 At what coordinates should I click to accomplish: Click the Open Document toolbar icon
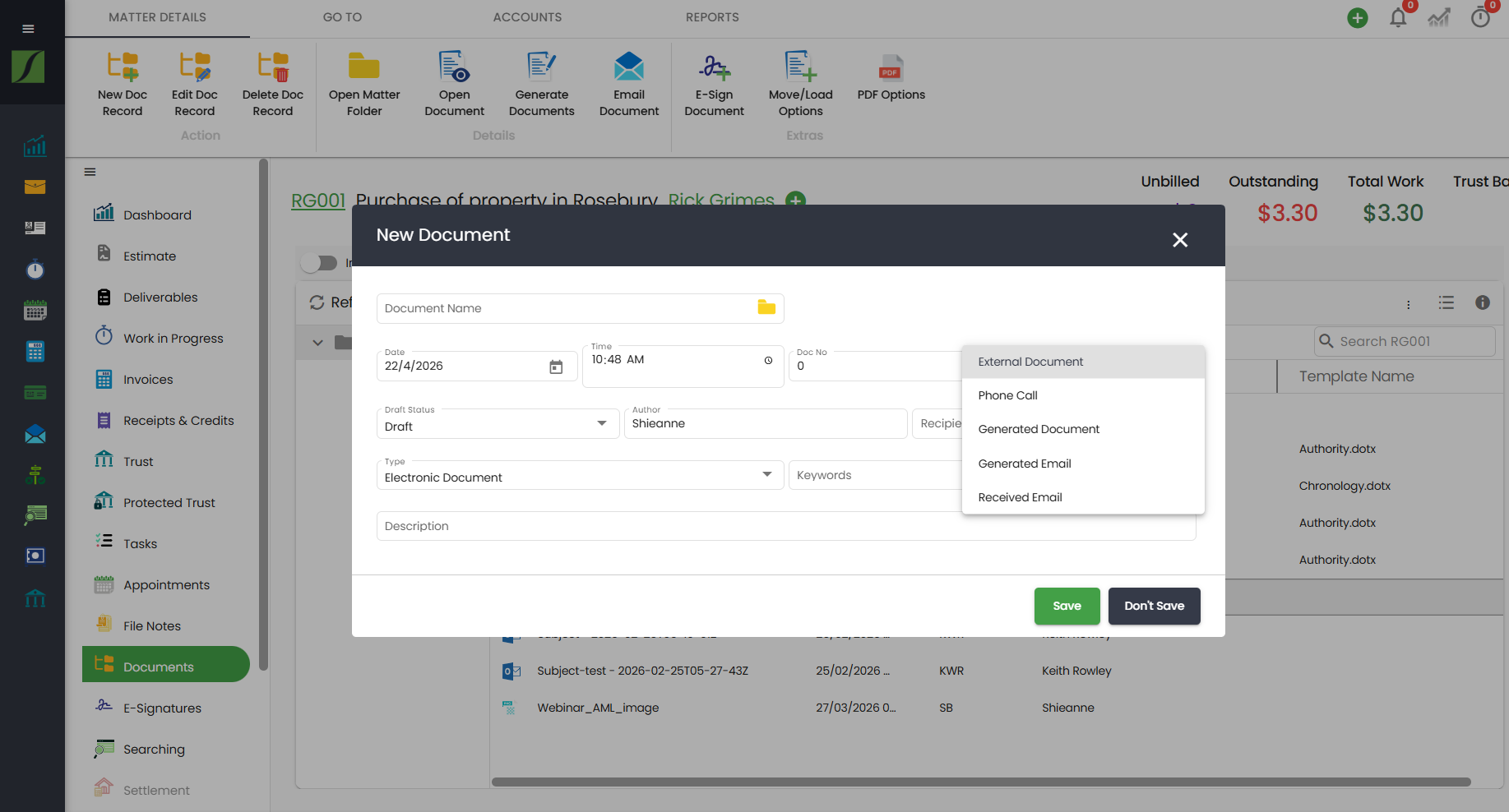[x=454, y=67]
